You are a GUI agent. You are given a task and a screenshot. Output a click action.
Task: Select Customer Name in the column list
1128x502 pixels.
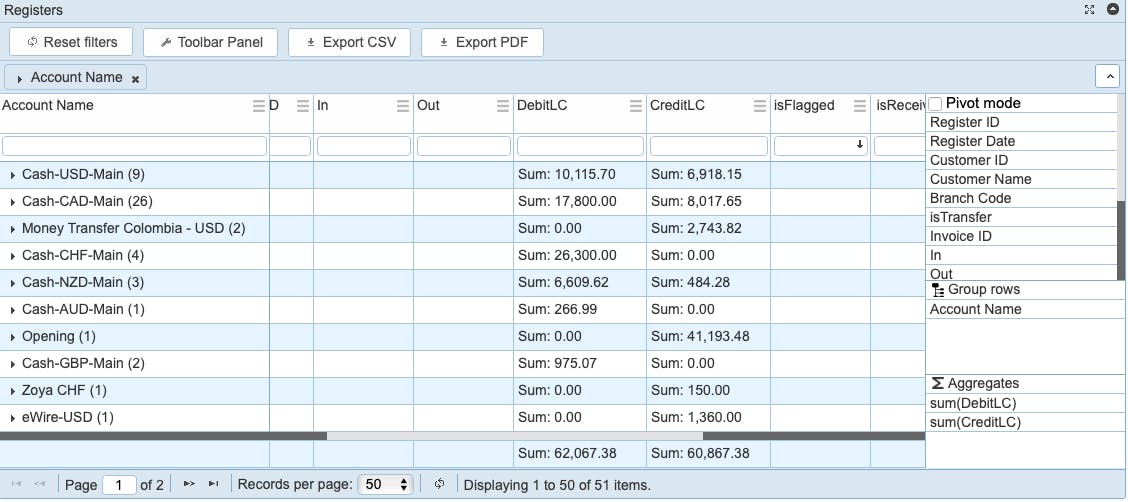[980, 179]
